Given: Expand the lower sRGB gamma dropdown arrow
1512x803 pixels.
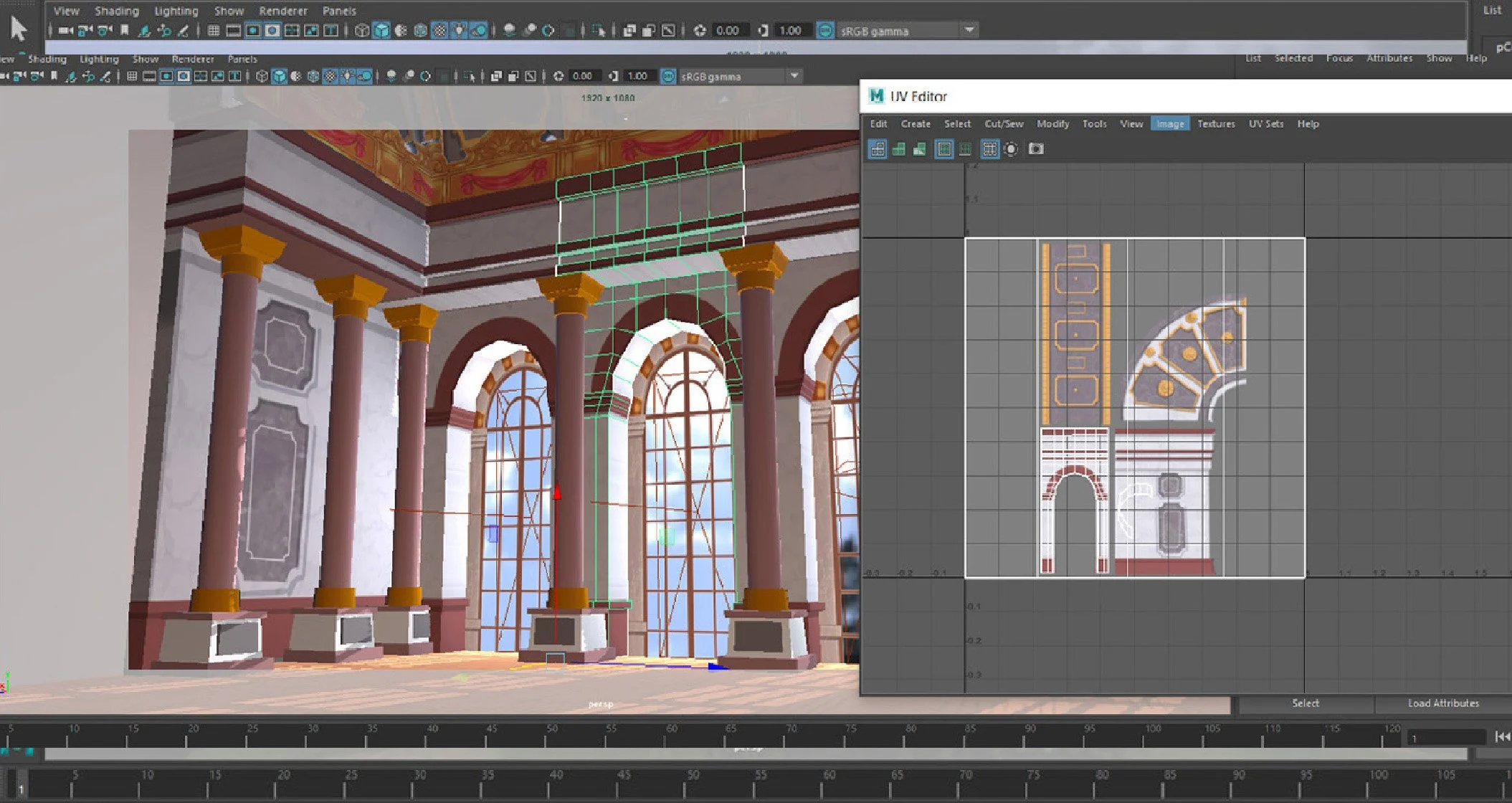Looking at the screenshot, I should 794,76.
